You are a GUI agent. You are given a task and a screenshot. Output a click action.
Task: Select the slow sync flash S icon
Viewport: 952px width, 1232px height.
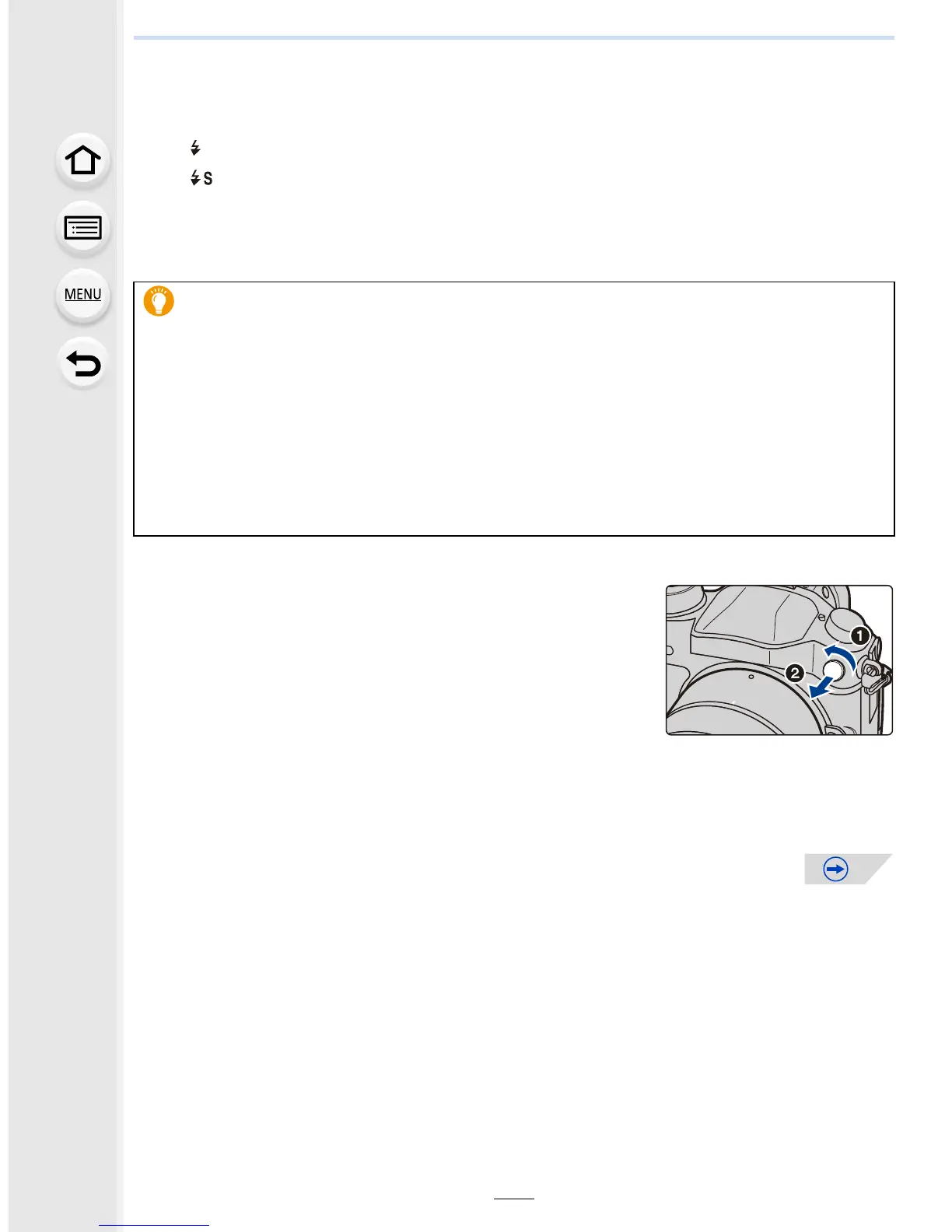coord(201,179)
